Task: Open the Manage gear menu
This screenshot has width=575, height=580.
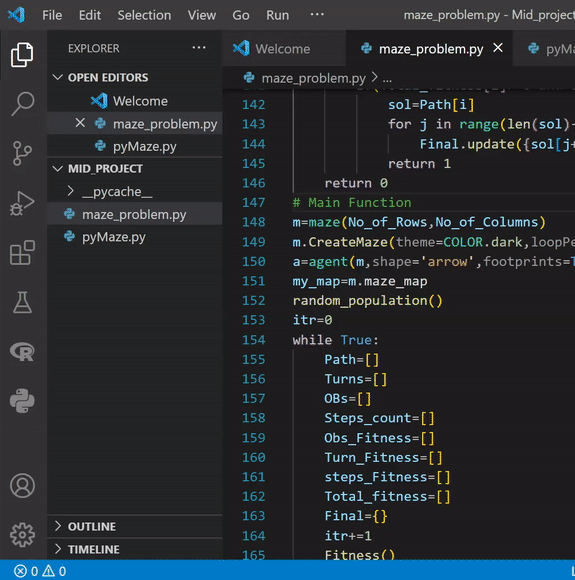Action: pyautogui.click(x=22, y=535)
